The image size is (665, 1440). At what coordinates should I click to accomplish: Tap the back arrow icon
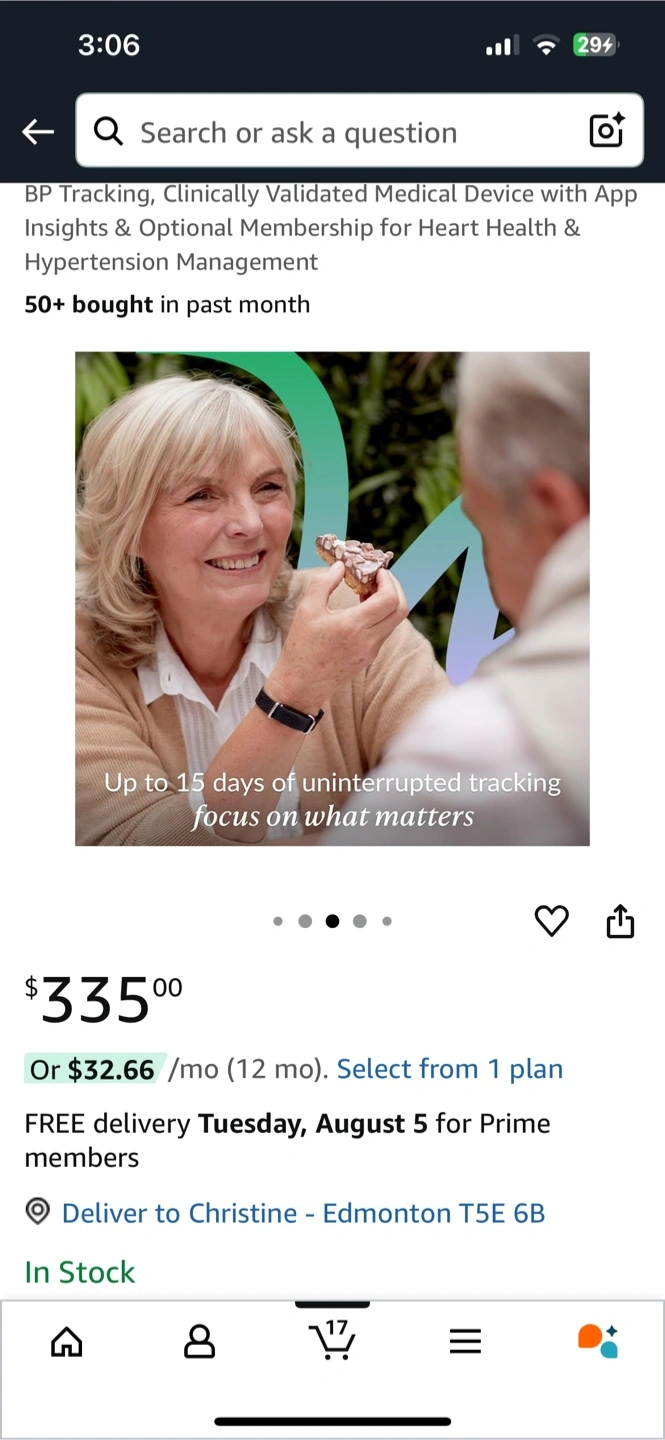tap(38, 132)
